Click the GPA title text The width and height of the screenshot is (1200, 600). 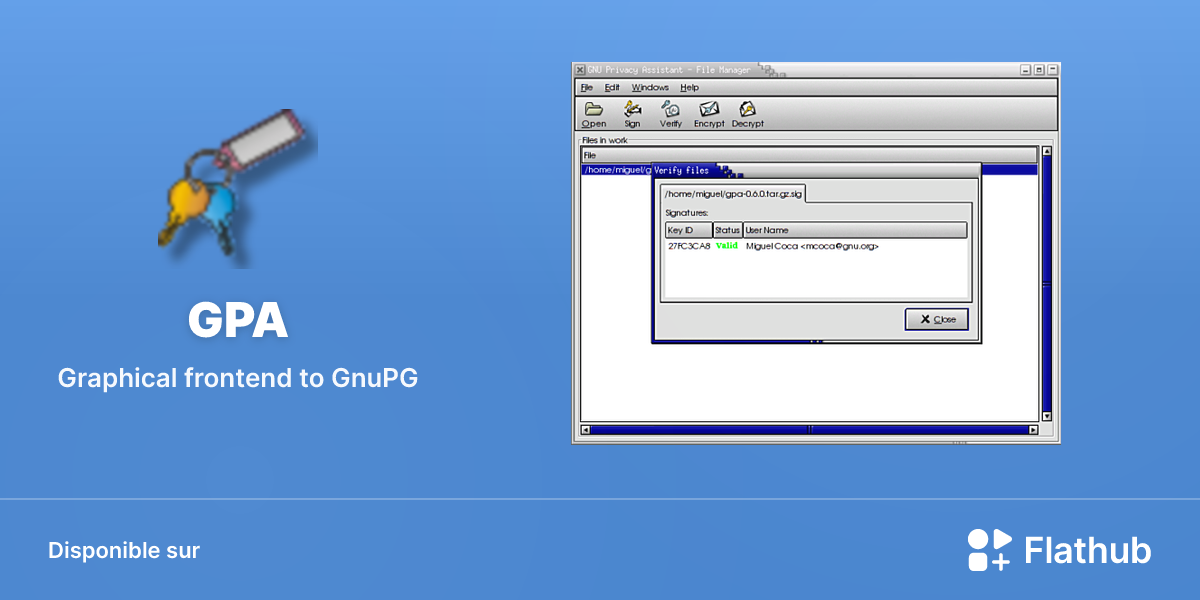click(238, 321)
